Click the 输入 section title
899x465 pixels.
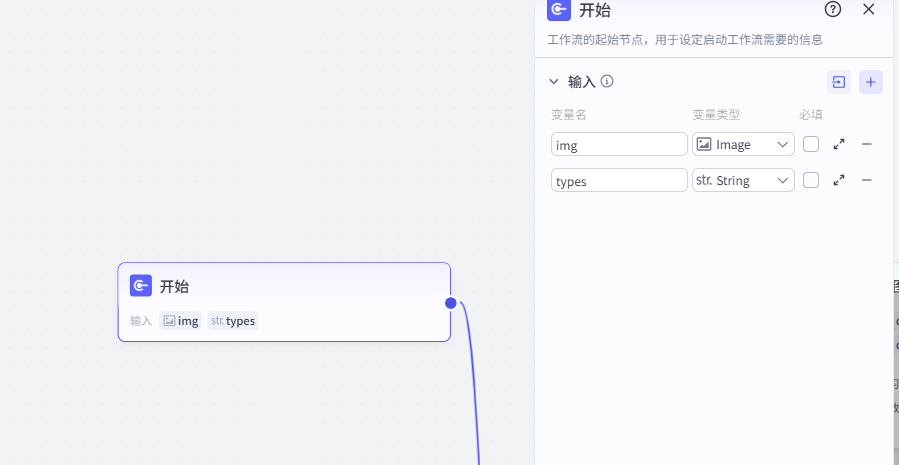point(582,81)
